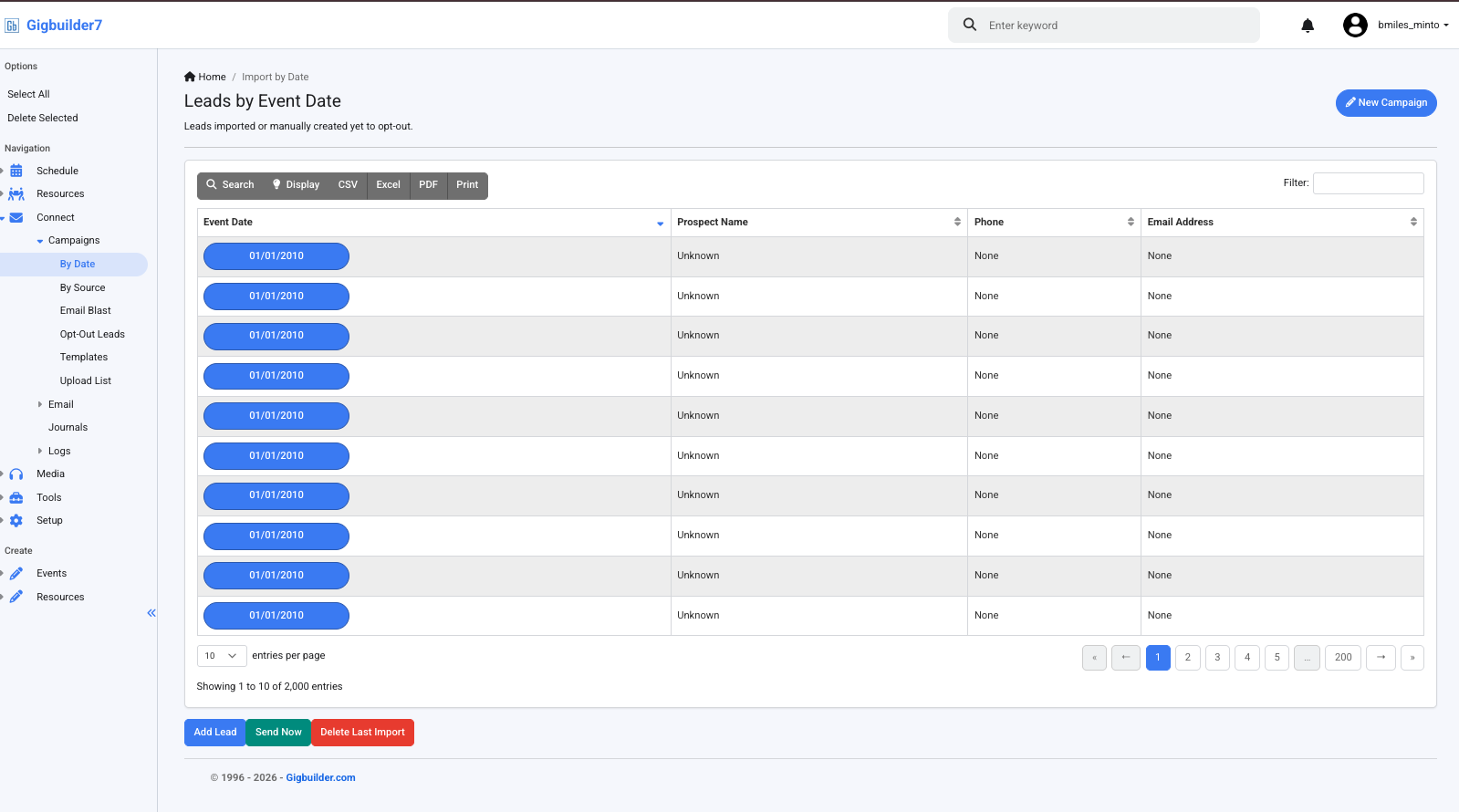Click the Delete Last Import button
This screenshot has width=1459, height=812.
362,733
